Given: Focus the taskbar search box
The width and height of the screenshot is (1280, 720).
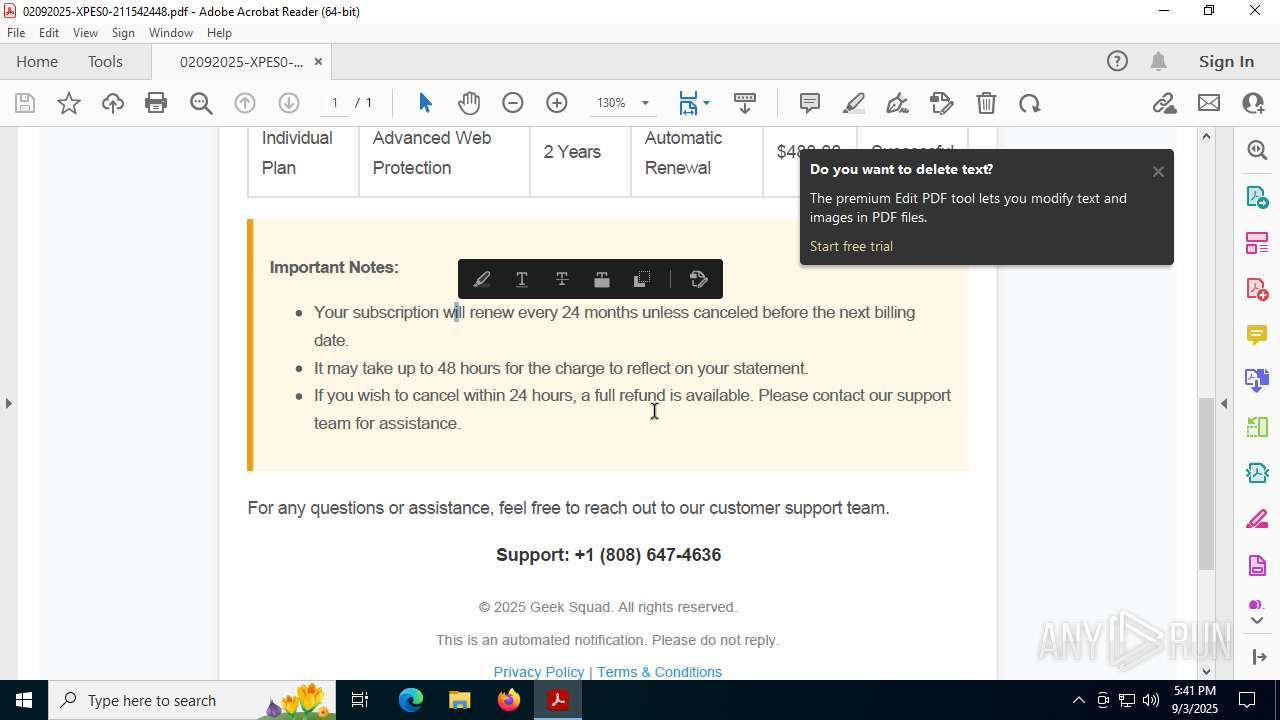Looking at the screenshot, I should [193, 700].
